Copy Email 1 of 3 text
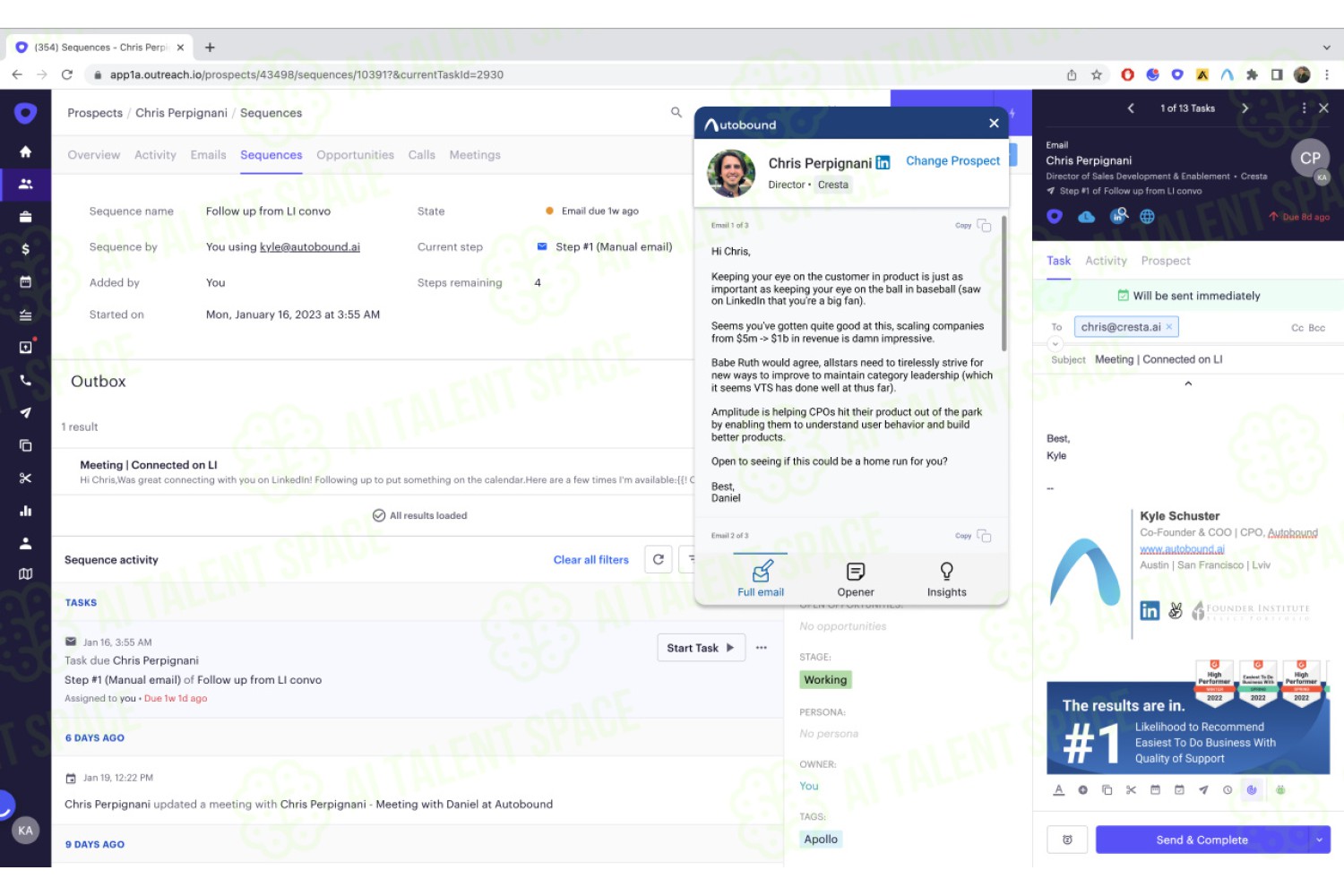 [x=973, y=225]
